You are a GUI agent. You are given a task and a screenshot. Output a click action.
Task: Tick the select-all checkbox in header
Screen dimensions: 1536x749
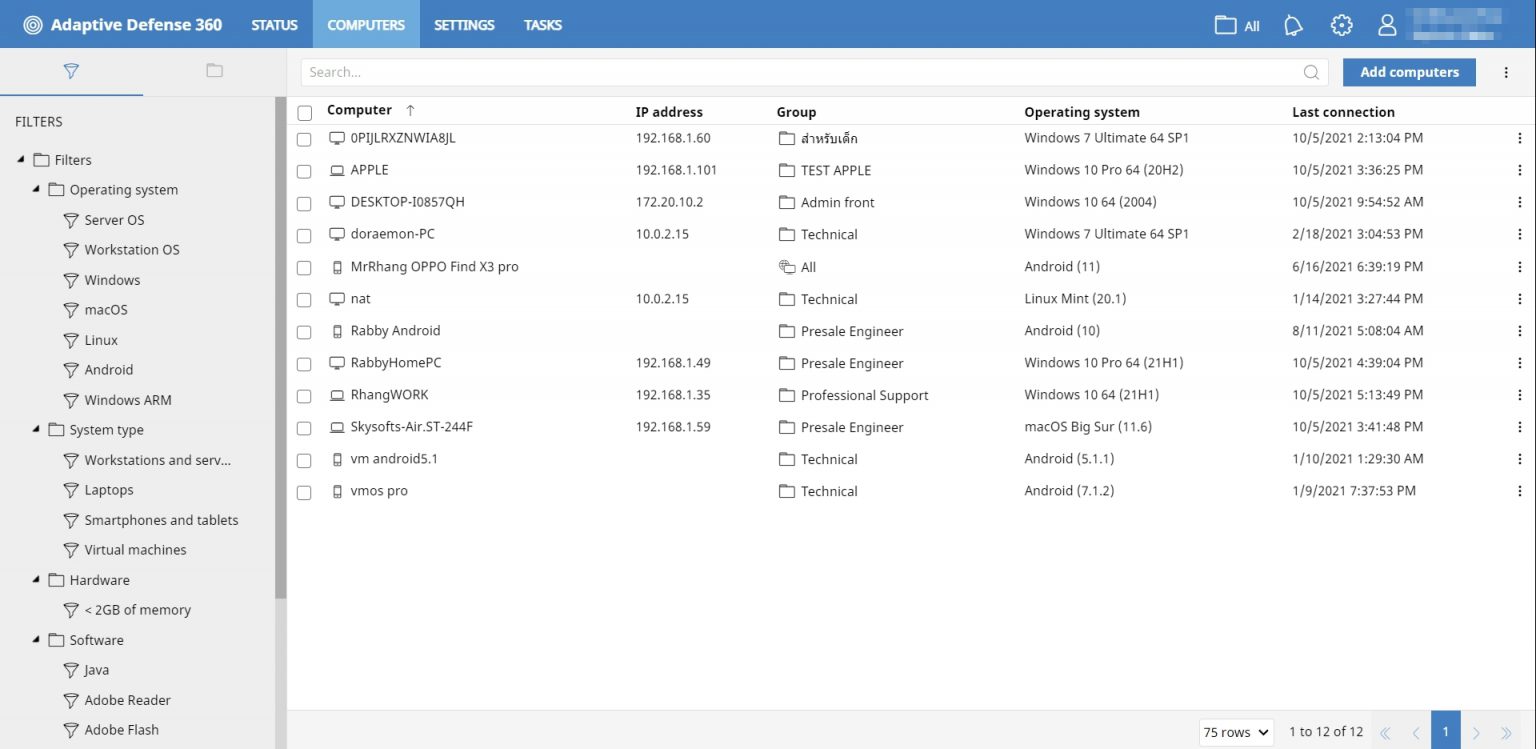point(305,113)
